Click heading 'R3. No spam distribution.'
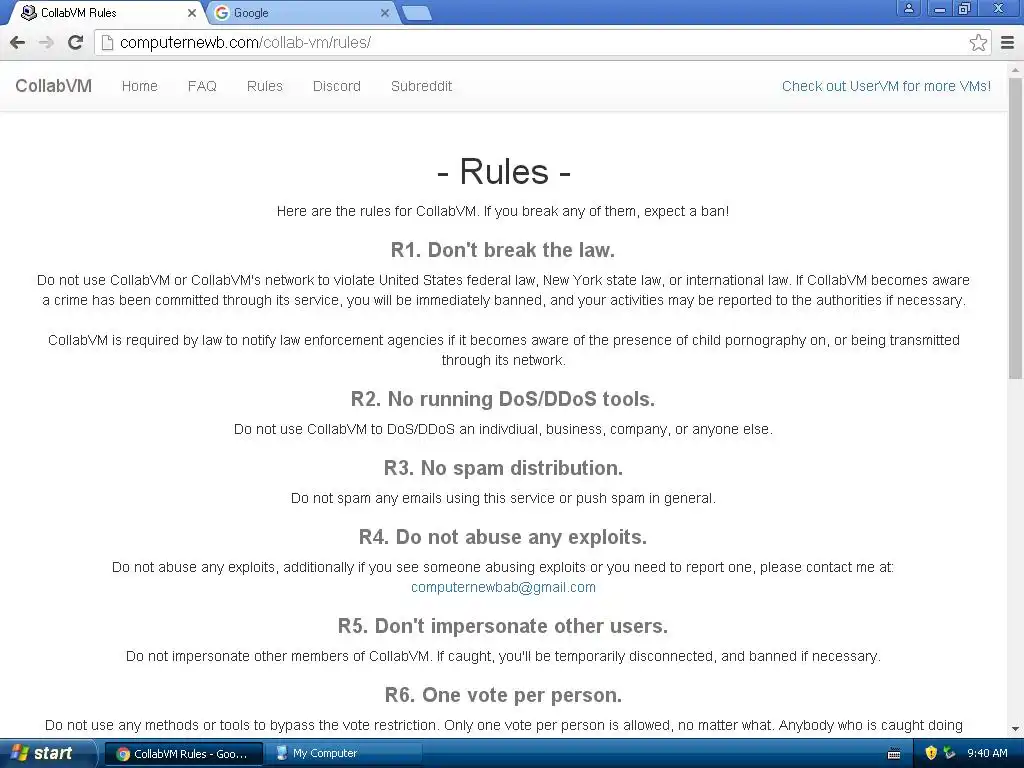The image size is (1024, 768). (503, 468)
